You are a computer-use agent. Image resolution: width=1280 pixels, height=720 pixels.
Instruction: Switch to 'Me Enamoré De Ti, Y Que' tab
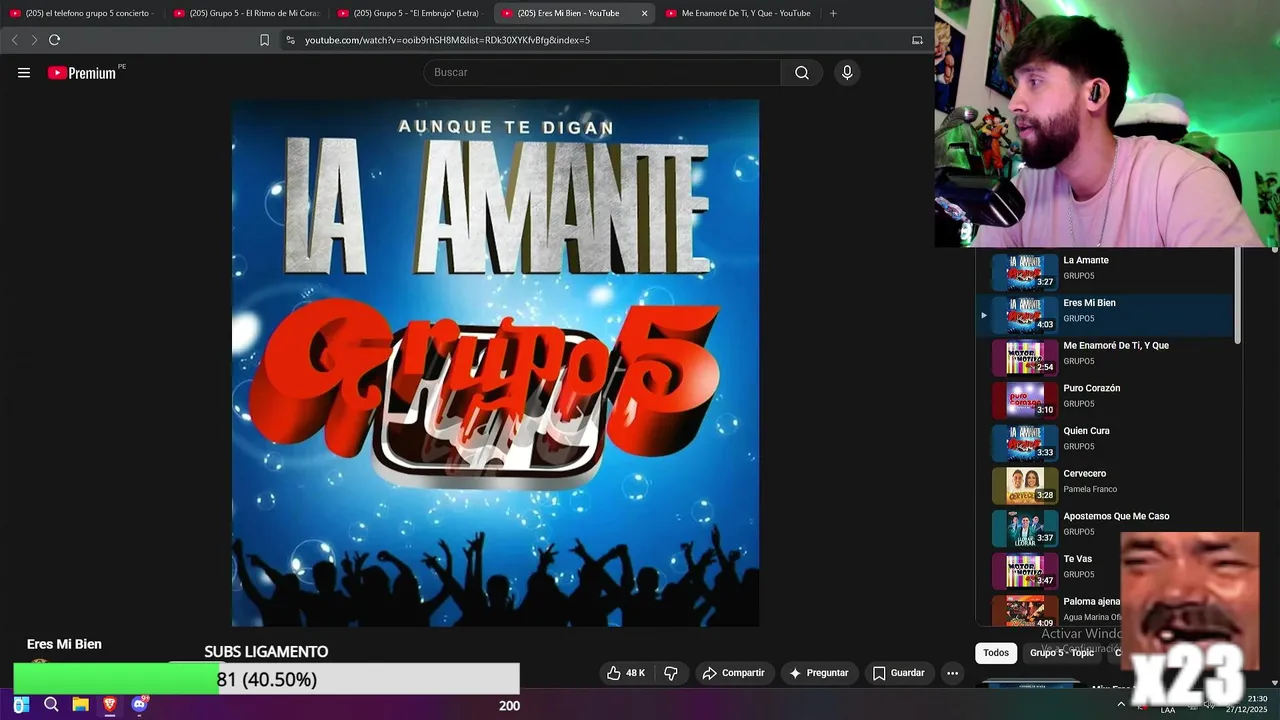pyautogui.click(x=738, y=13)
